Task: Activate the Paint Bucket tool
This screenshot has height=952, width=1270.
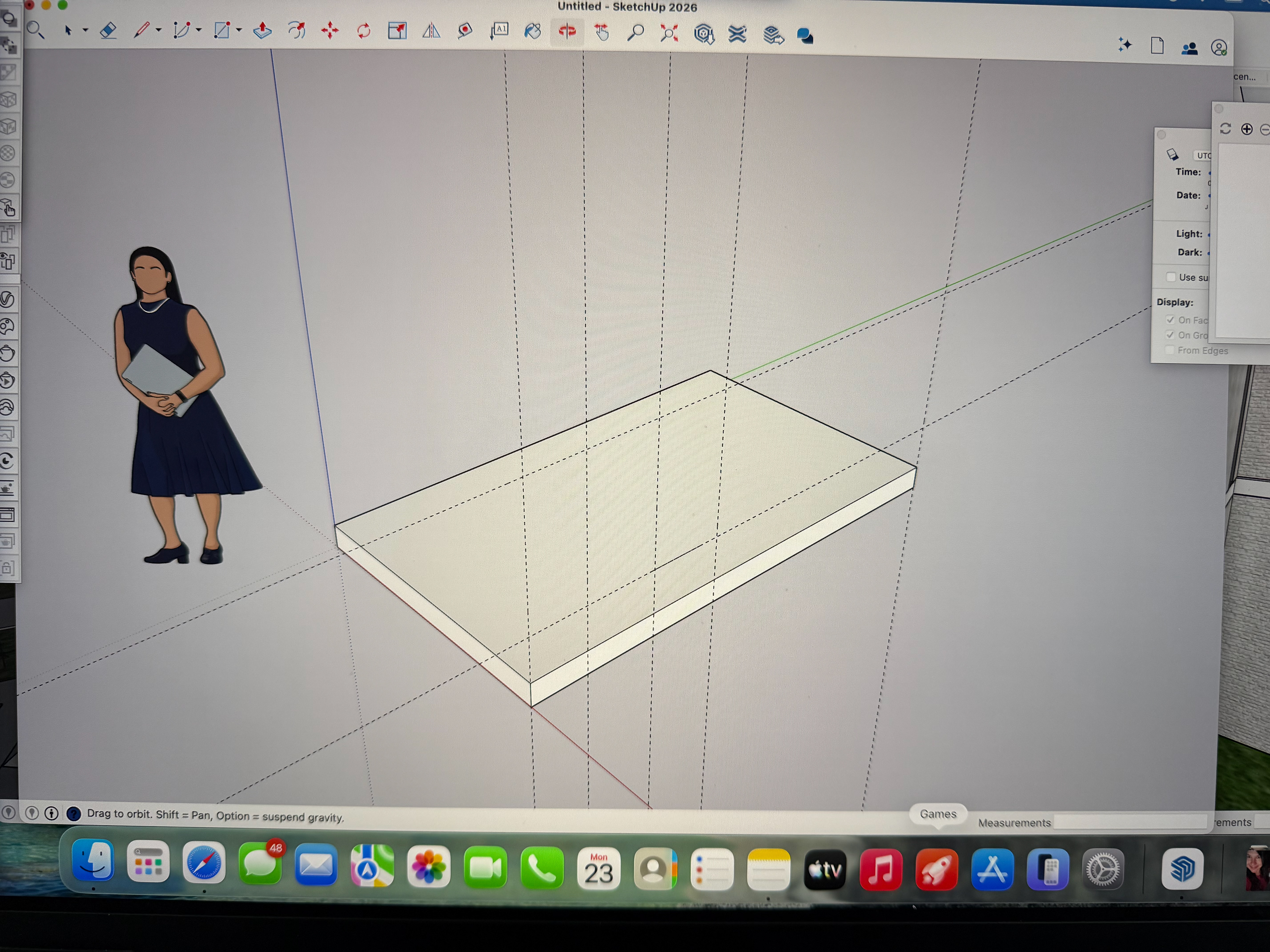Action: [x=533, y=31]
